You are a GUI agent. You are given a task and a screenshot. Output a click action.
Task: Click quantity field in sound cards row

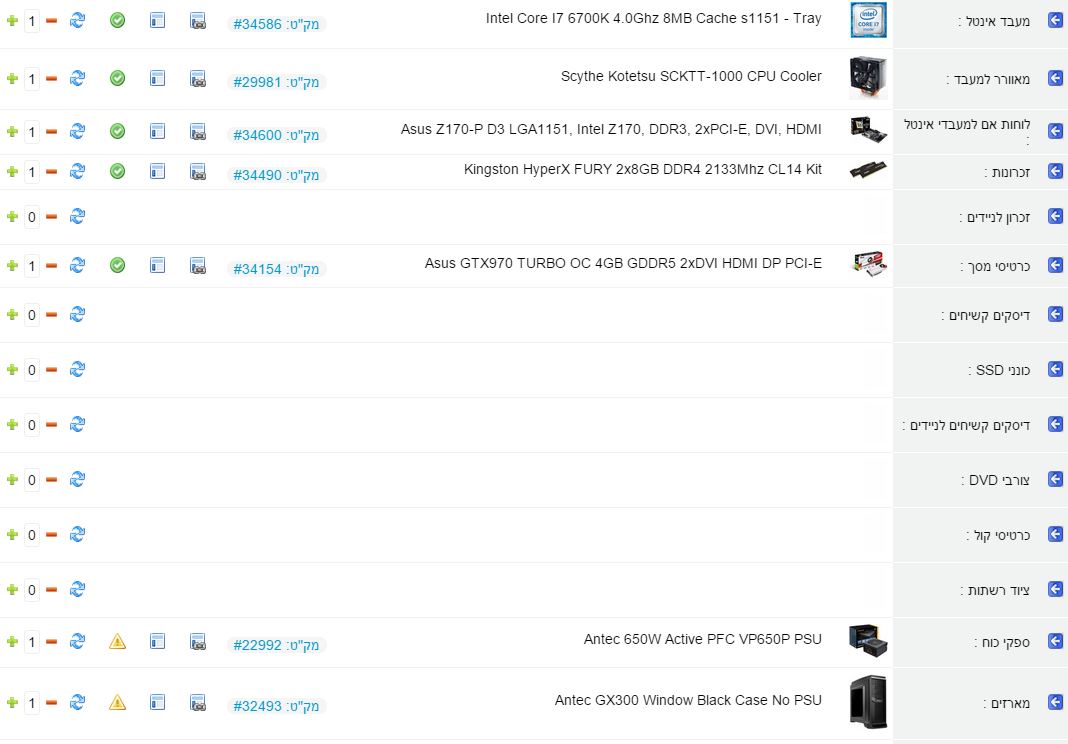click(32, 535)
